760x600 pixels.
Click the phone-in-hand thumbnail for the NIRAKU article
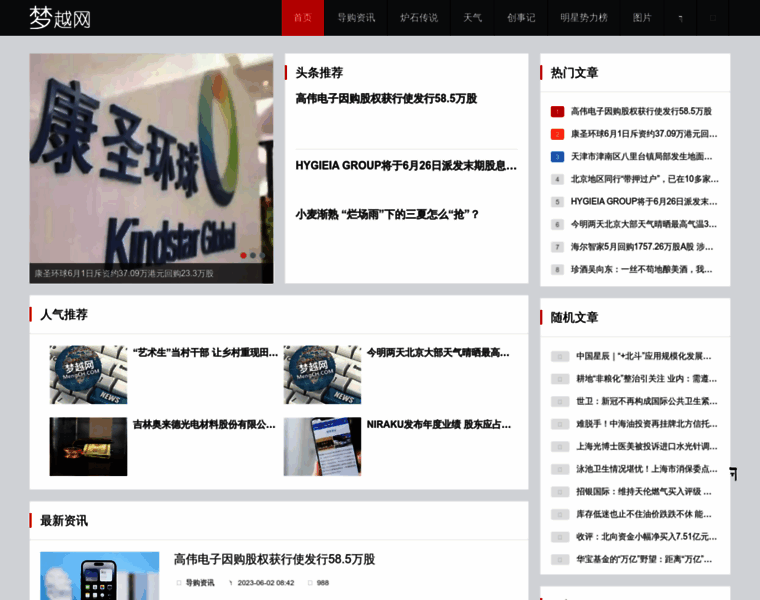click(322, 446)
